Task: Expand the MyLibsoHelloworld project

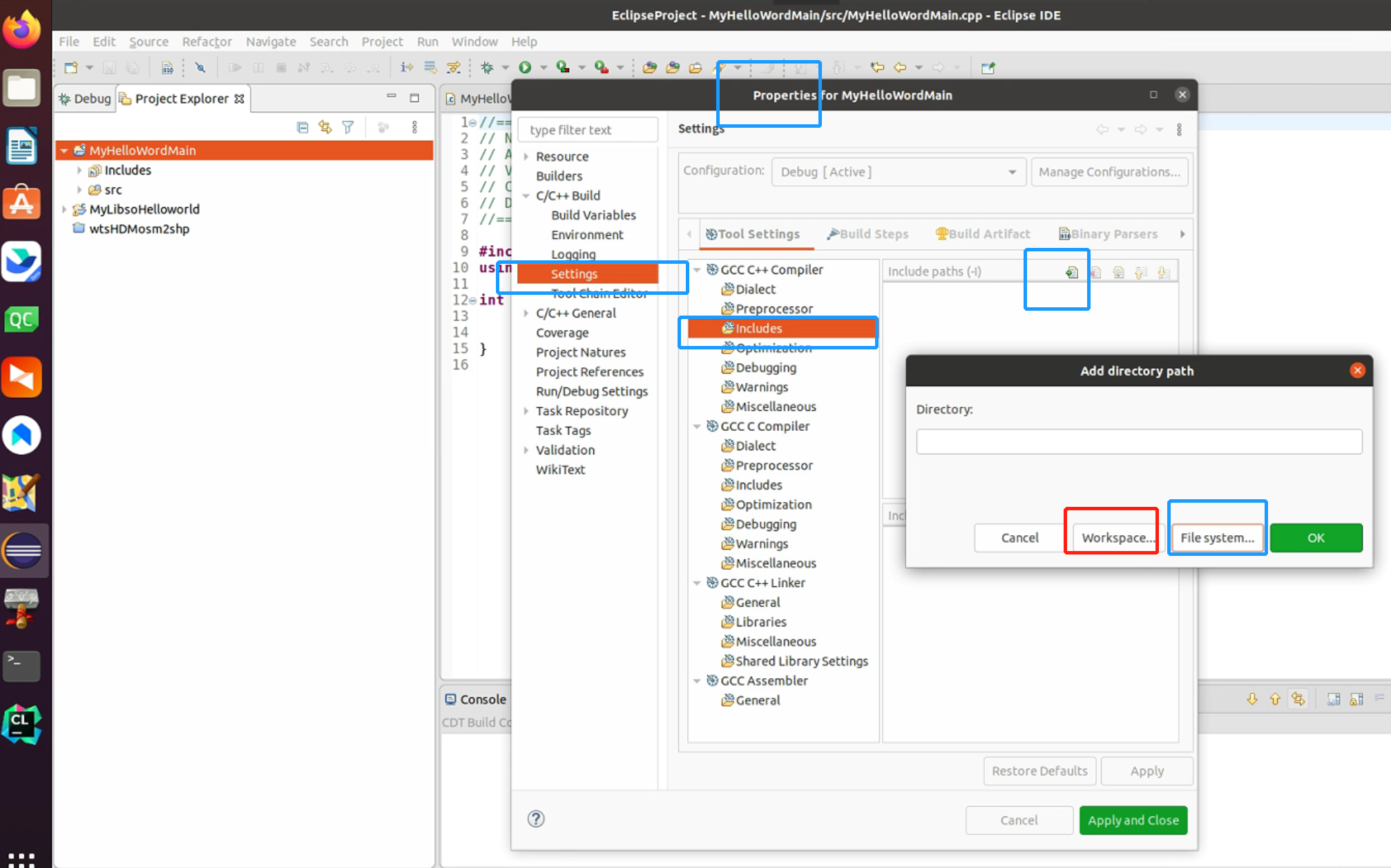Action: pos(64,209)
